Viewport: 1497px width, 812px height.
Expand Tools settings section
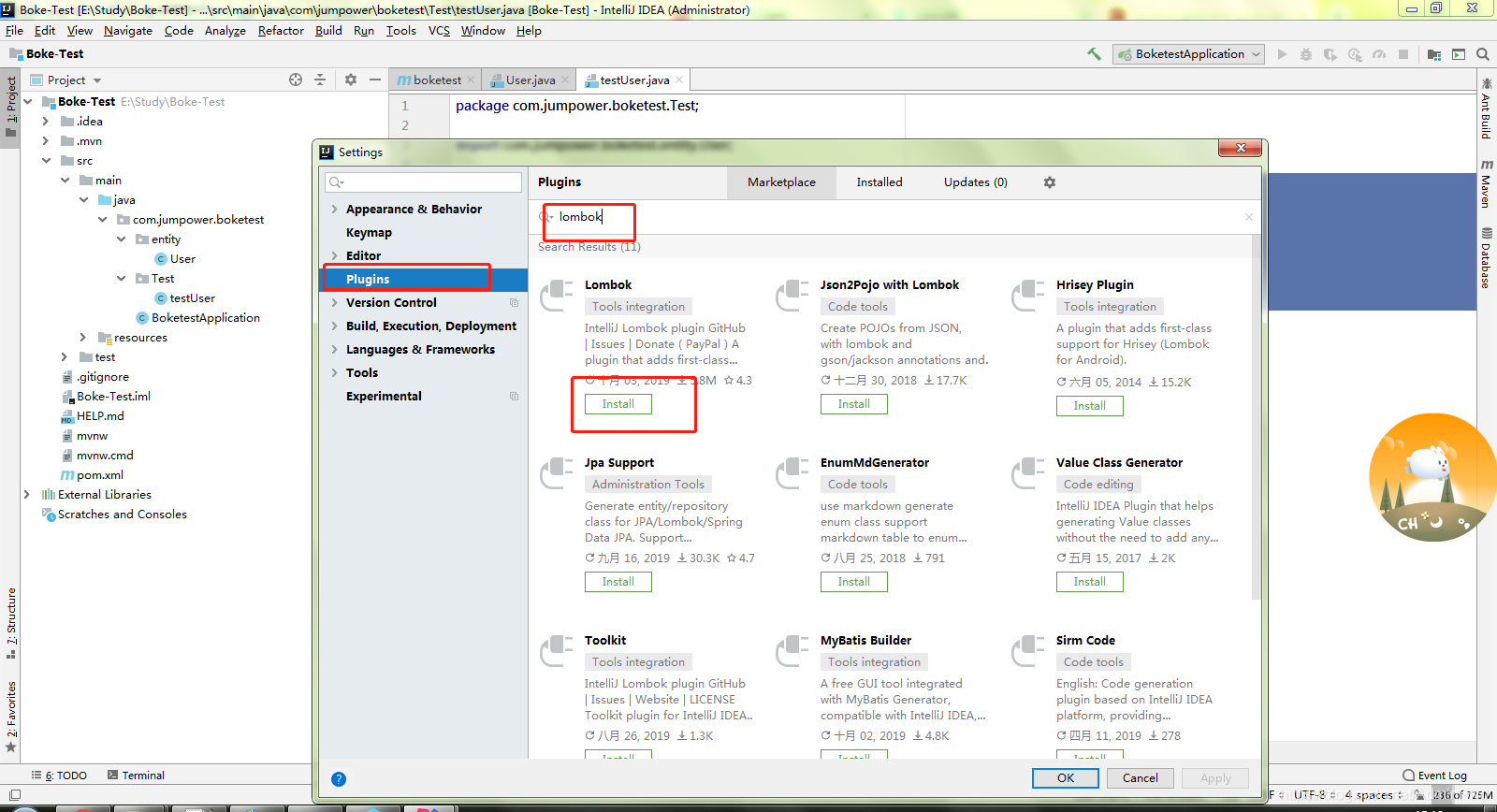click(335, 373)
